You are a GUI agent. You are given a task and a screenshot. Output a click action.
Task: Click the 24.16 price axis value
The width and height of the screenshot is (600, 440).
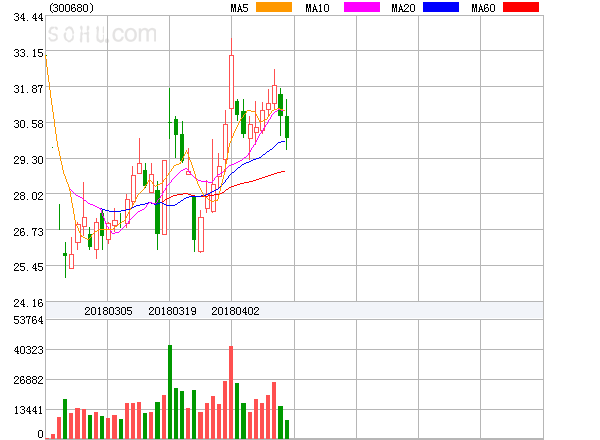coord(28,303)
